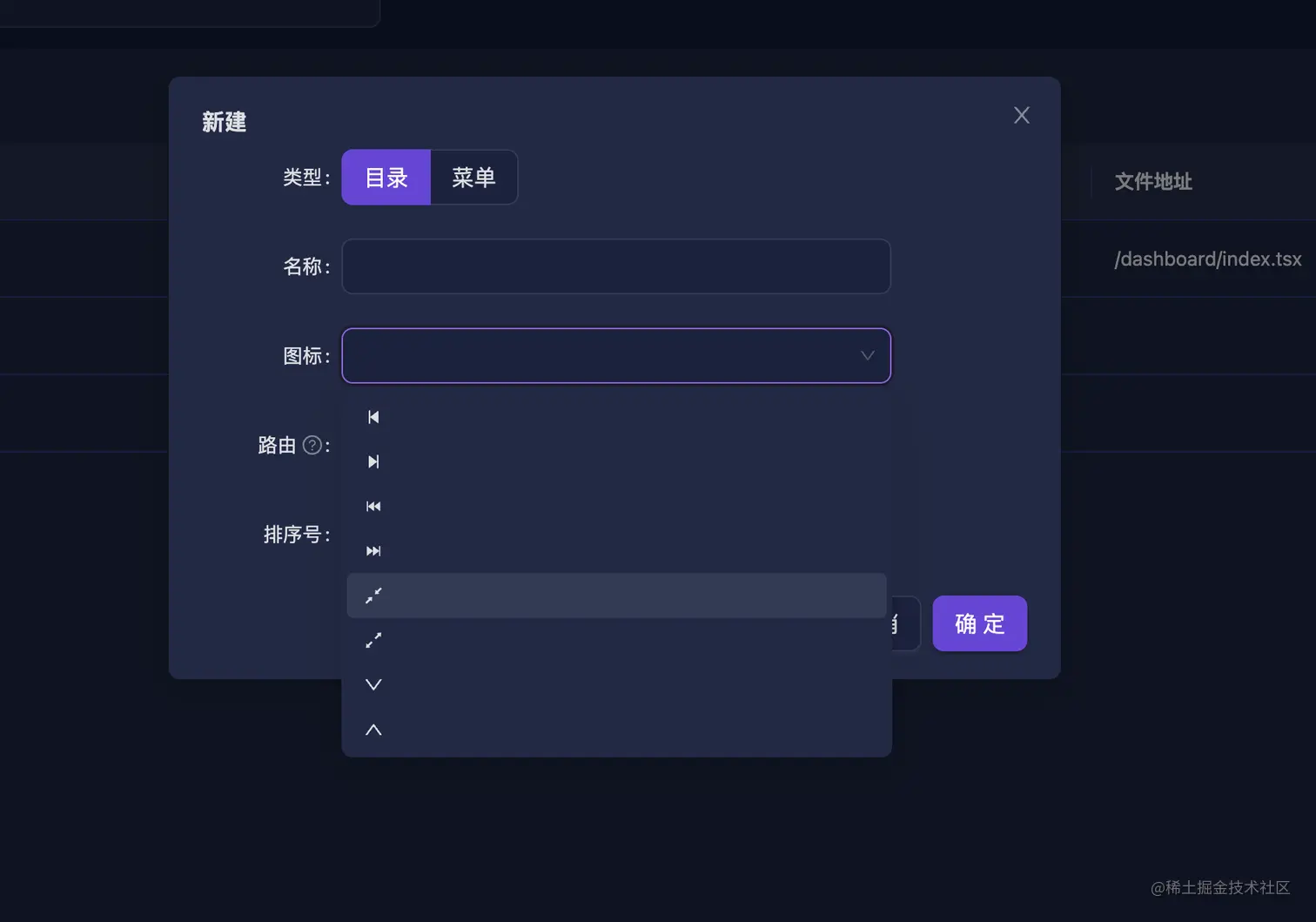Choose the fast-forward icon option

click(616, 551)
